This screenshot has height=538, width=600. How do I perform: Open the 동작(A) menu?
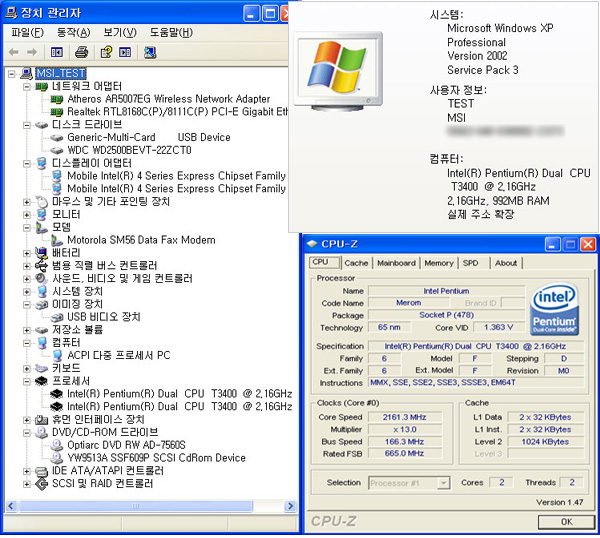click(73, 33)
